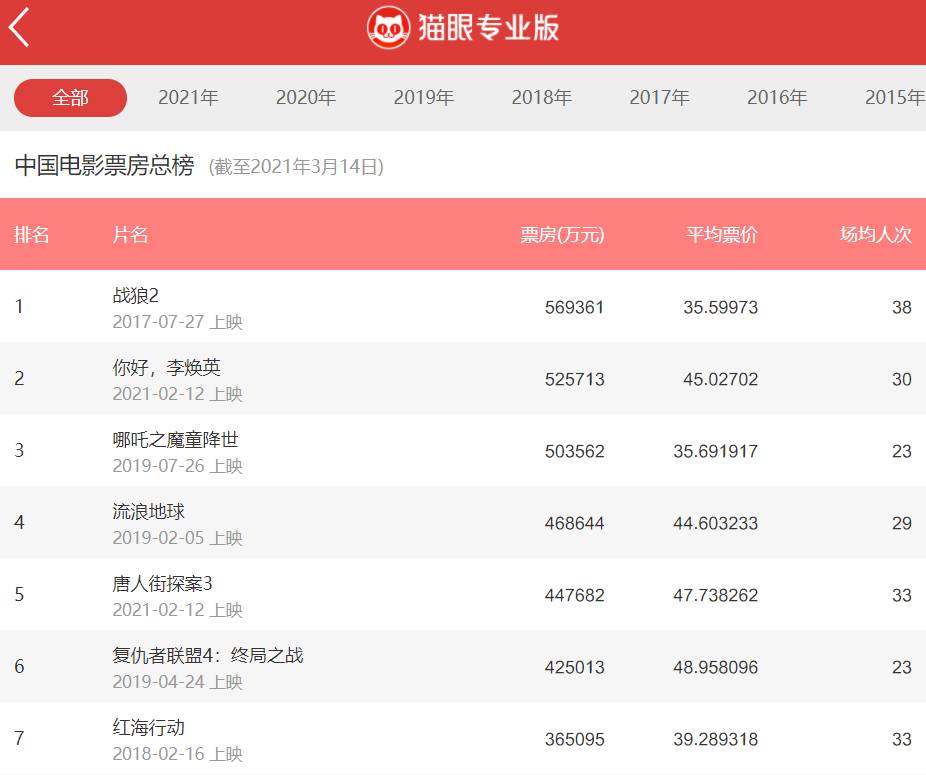
Task: View the 2019年 yearly rankings
Action: (x=425, y=97)
